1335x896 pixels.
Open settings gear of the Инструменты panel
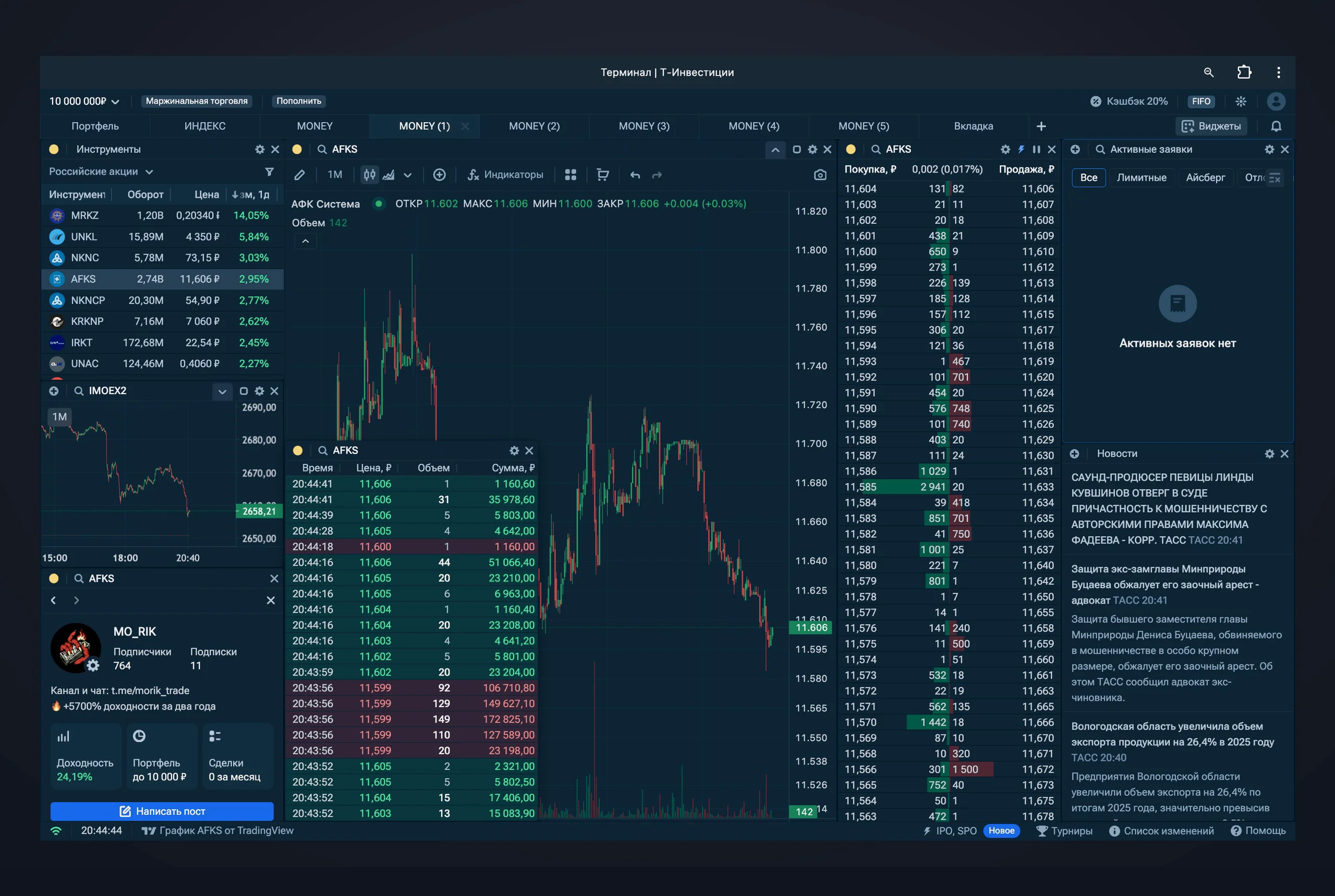[260, 149]
